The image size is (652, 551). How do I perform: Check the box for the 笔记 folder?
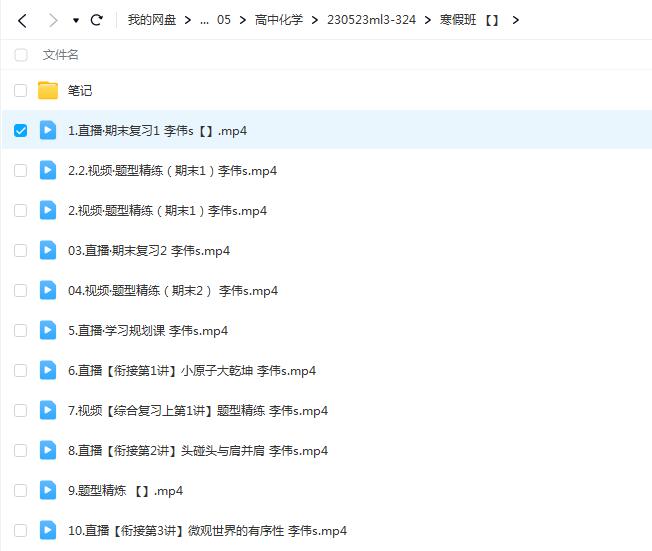pyautogui.click(x=20, y=90)
